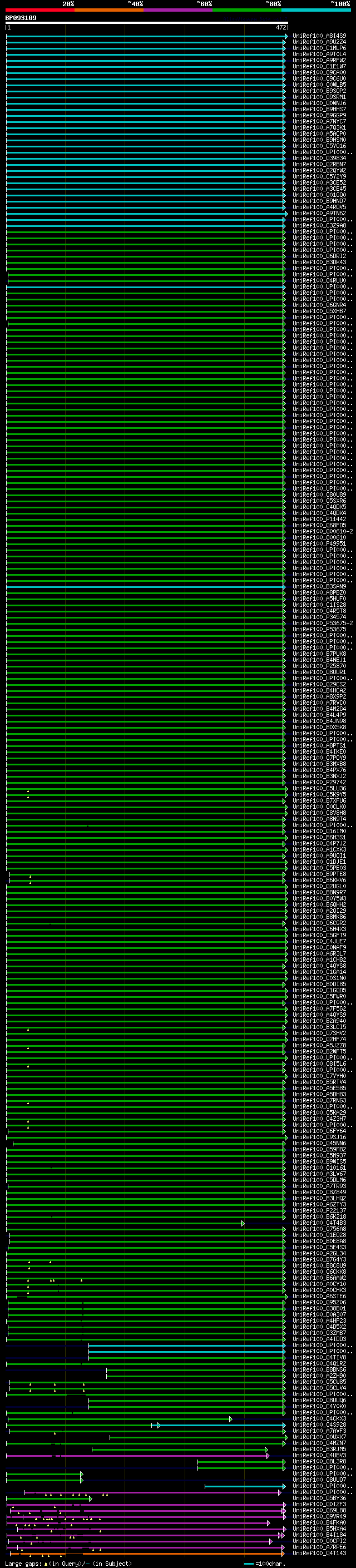This screenshot has width=356, height=1568.
Task: Open hit UniRef100_P29742
Action: pos(319,782)
